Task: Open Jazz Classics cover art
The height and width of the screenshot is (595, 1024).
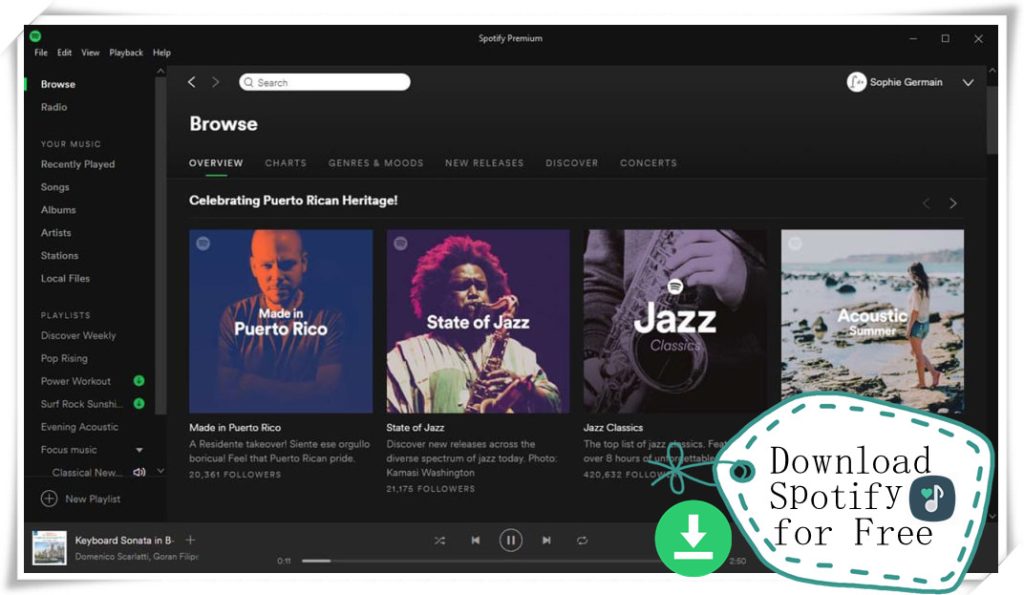Action: click(x=675, y=321)
